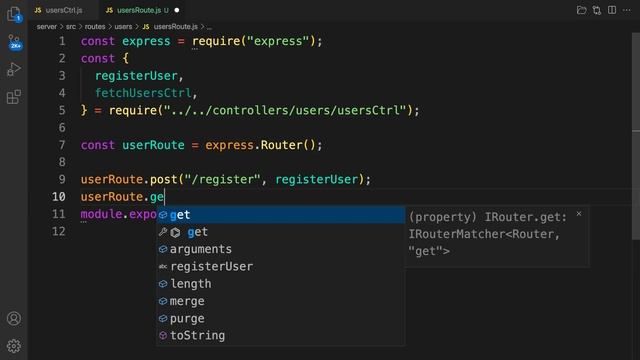Click the open changes compare icon
The width and height of the screenshot is (640, 360).
tap(597, 10)
